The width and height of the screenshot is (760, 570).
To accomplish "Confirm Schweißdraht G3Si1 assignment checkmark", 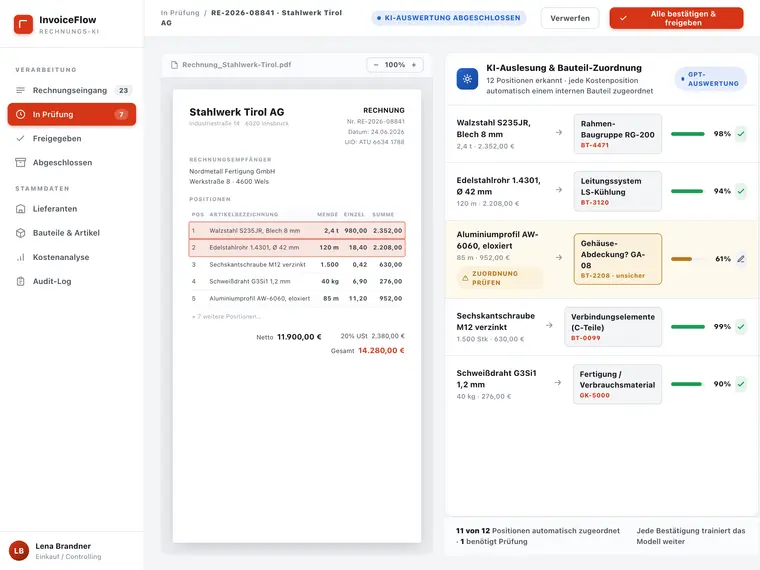I will click(741, 384).
